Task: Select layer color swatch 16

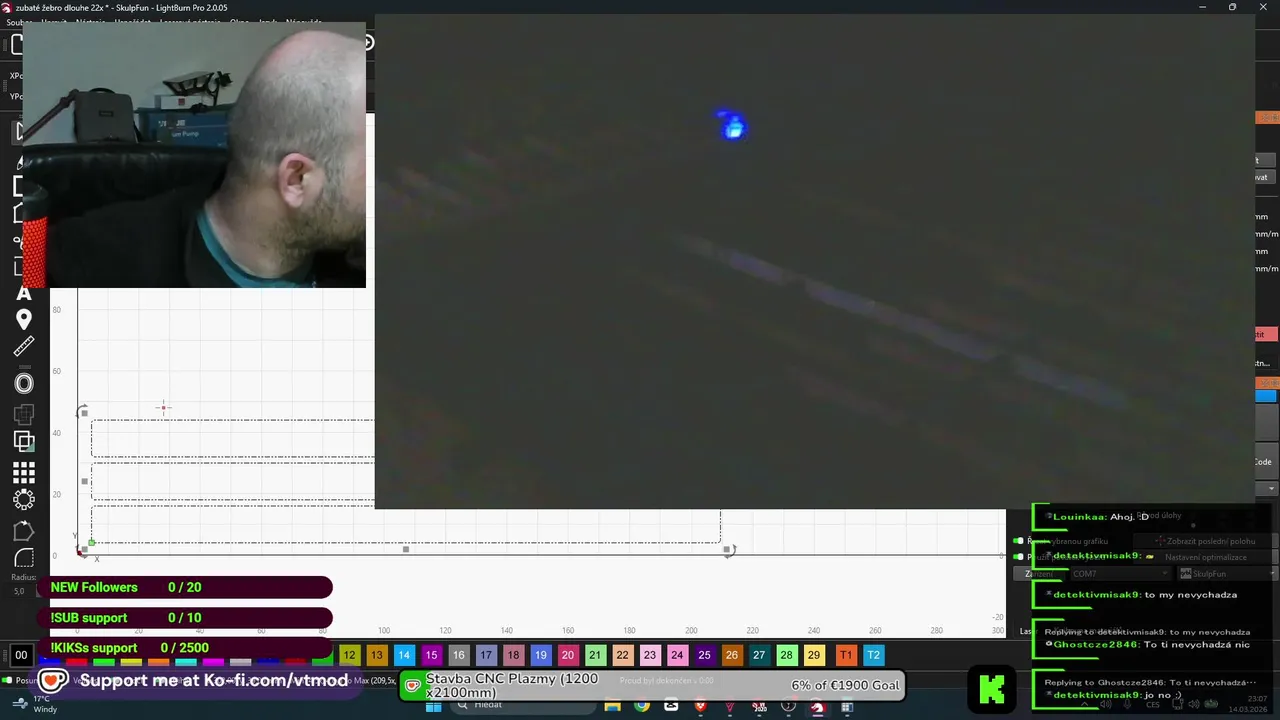Action: [458, 655]
